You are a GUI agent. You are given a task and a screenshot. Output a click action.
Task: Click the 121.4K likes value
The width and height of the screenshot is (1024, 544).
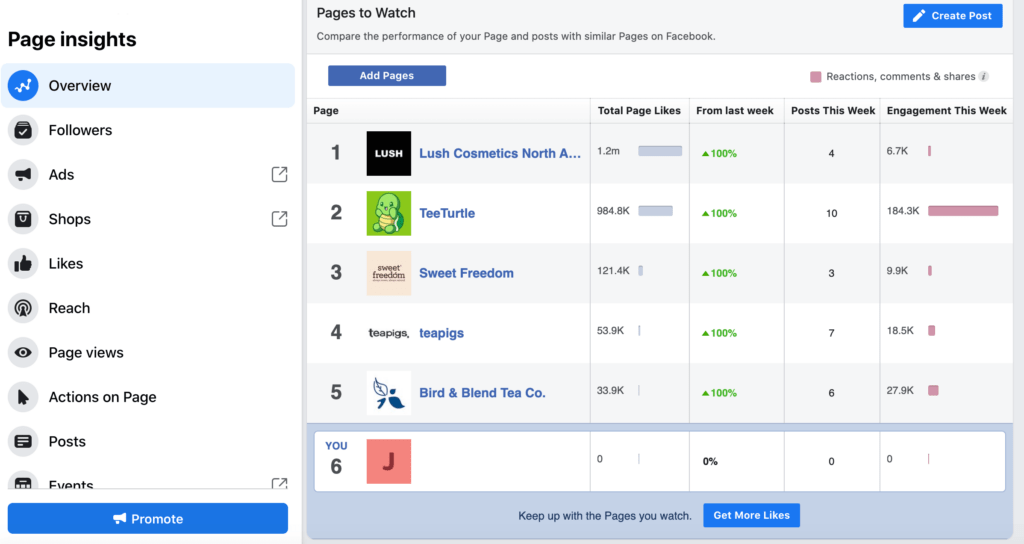613,270
